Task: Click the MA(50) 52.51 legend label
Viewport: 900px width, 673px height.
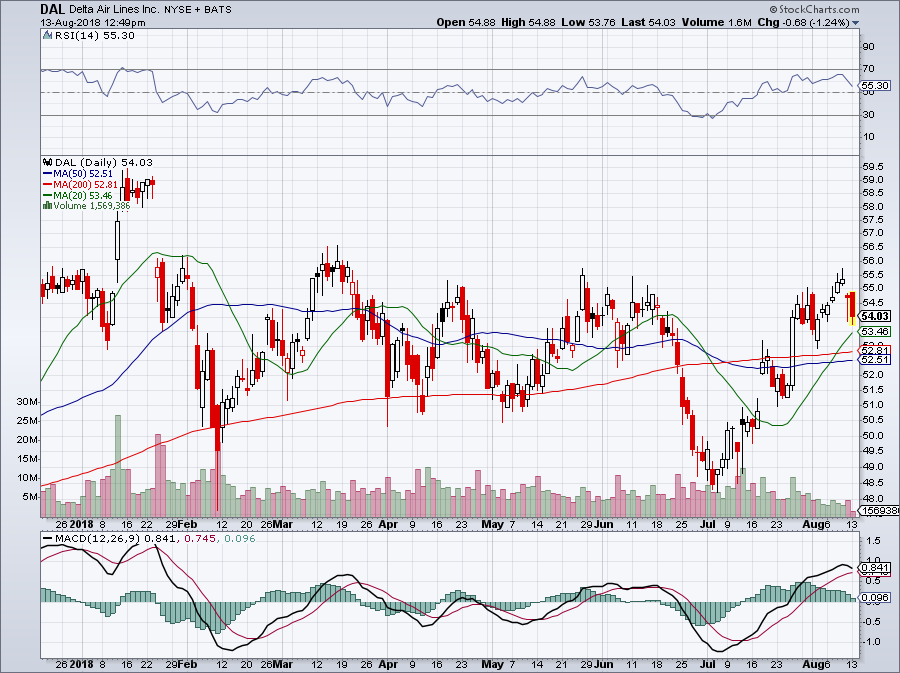Action: [x=83, y=174]
